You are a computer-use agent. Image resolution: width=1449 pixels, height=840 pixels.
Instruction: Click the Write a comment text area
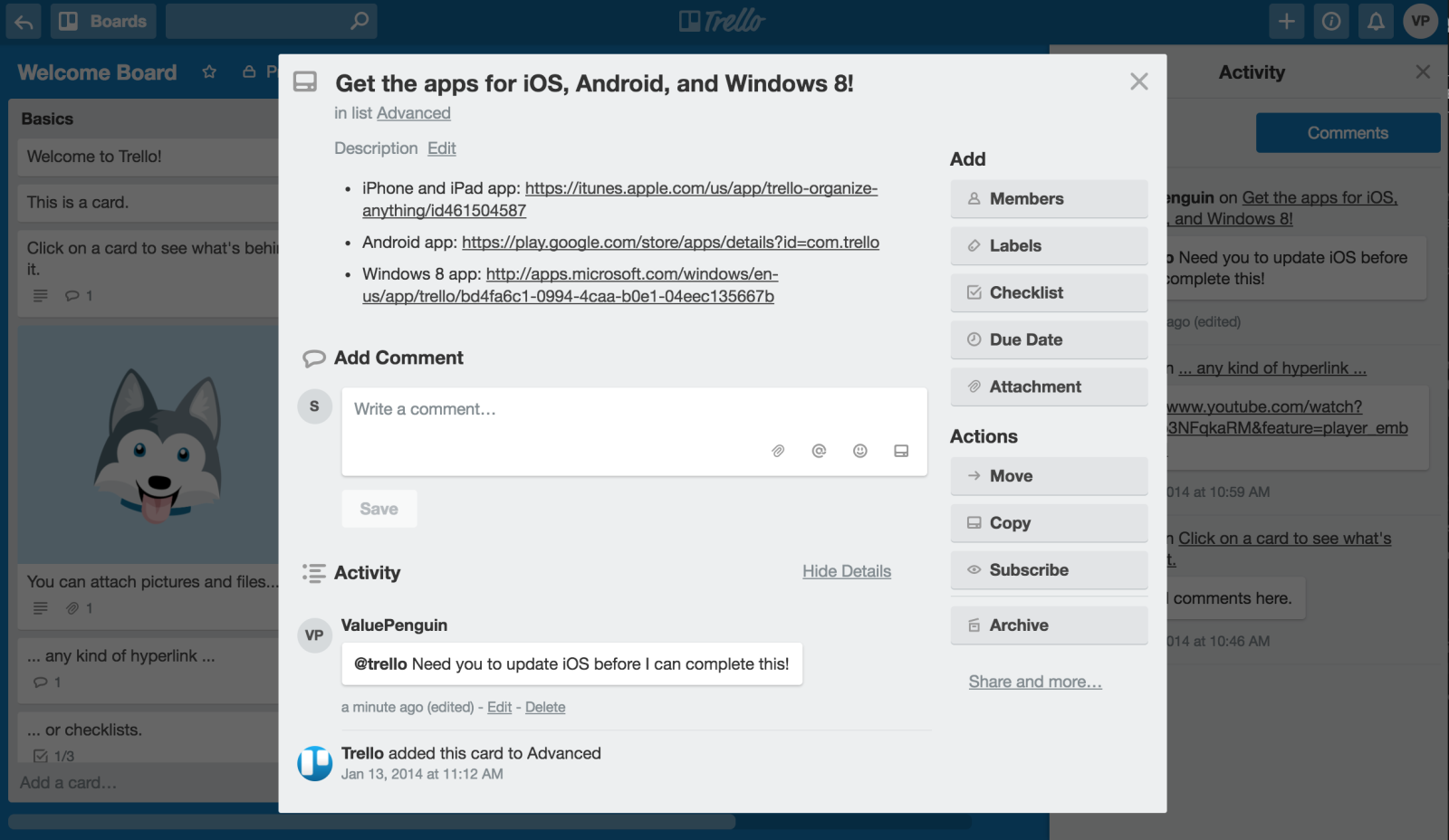point(634,431)
